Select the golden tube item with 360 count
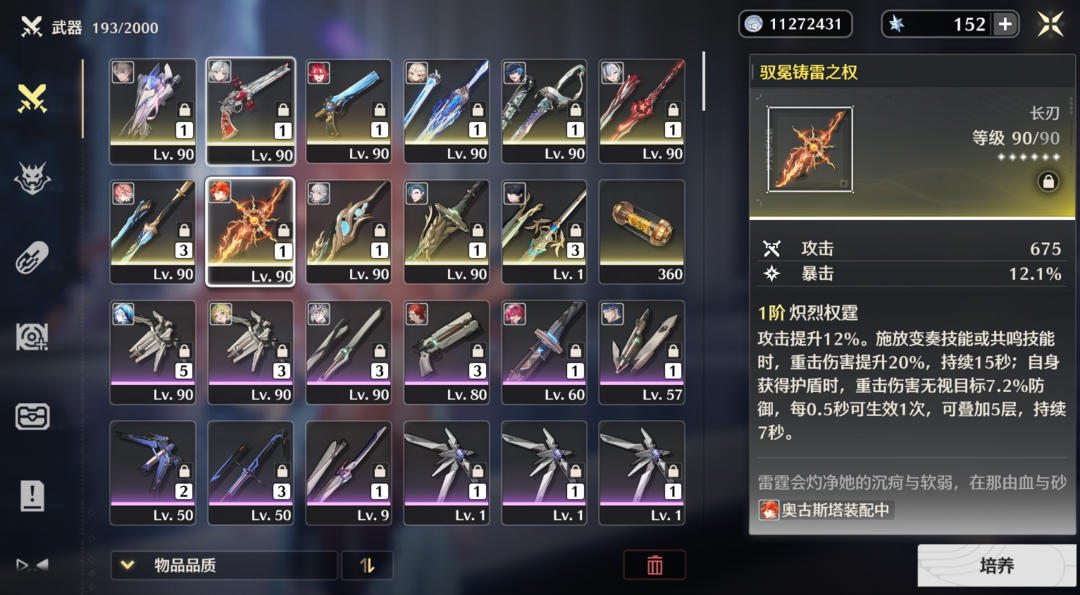Viewport: 1080px width, 595px height. (x=642, y=232)
